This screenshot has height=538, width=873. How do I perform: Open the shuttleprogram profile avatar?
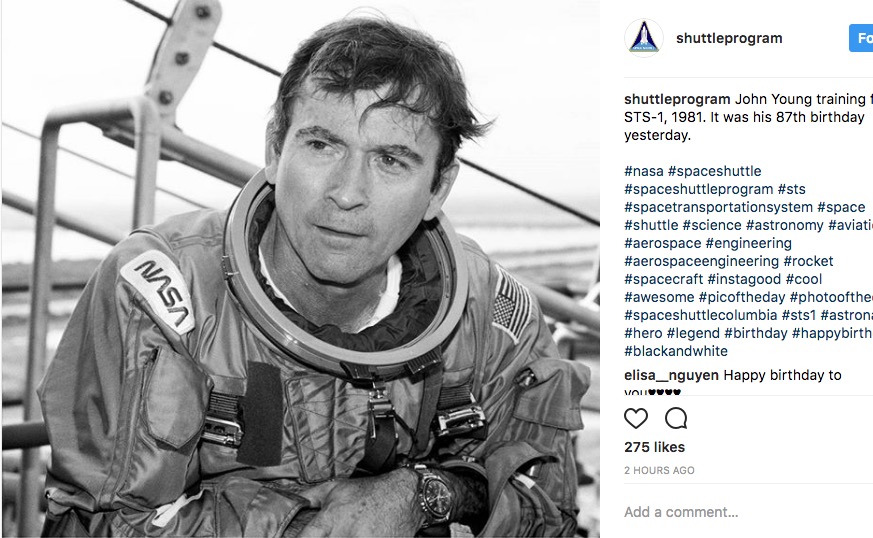(x=644, y=38)
